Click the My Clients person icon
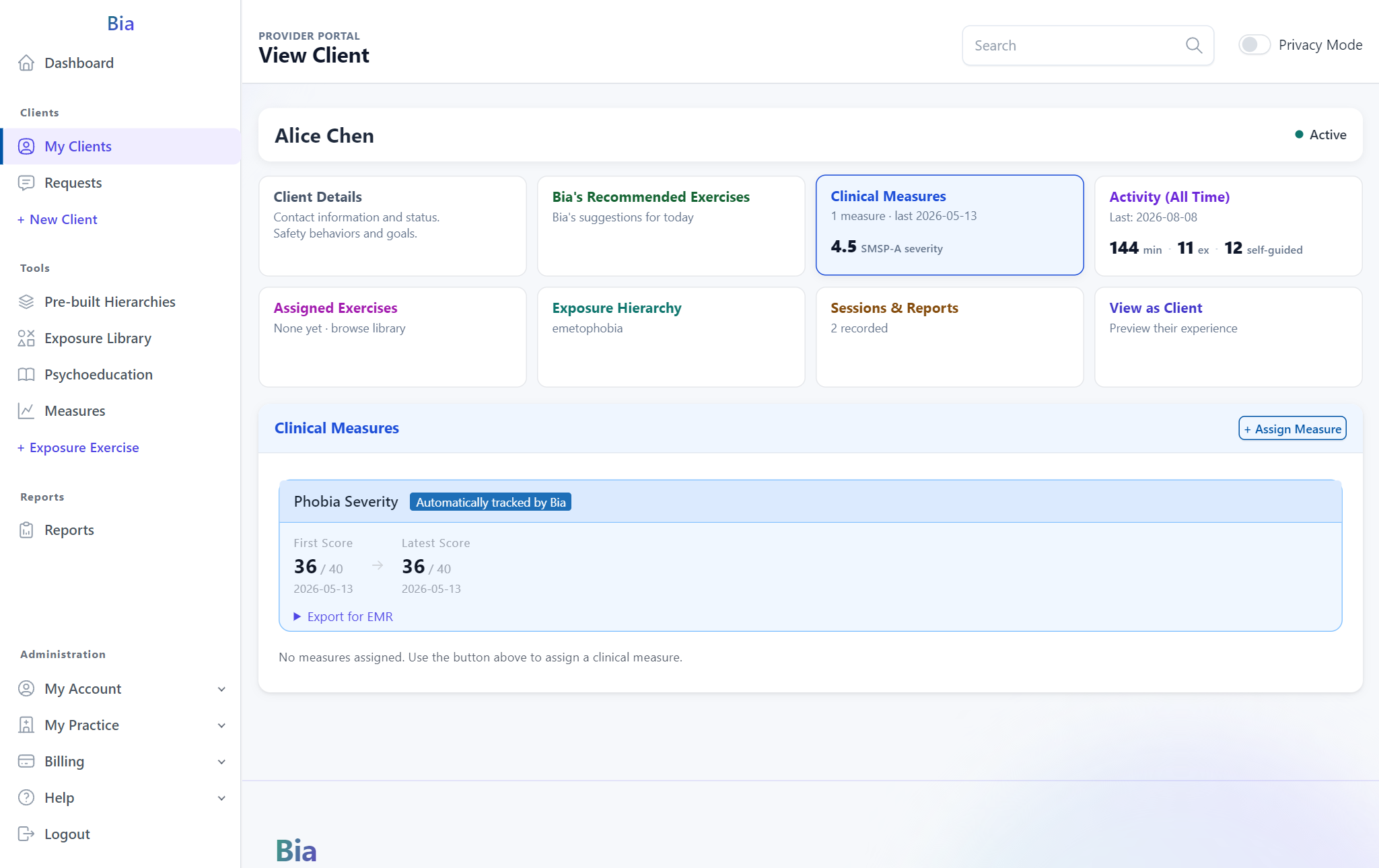Screen dimensions: 1379x868 (26, 147)
